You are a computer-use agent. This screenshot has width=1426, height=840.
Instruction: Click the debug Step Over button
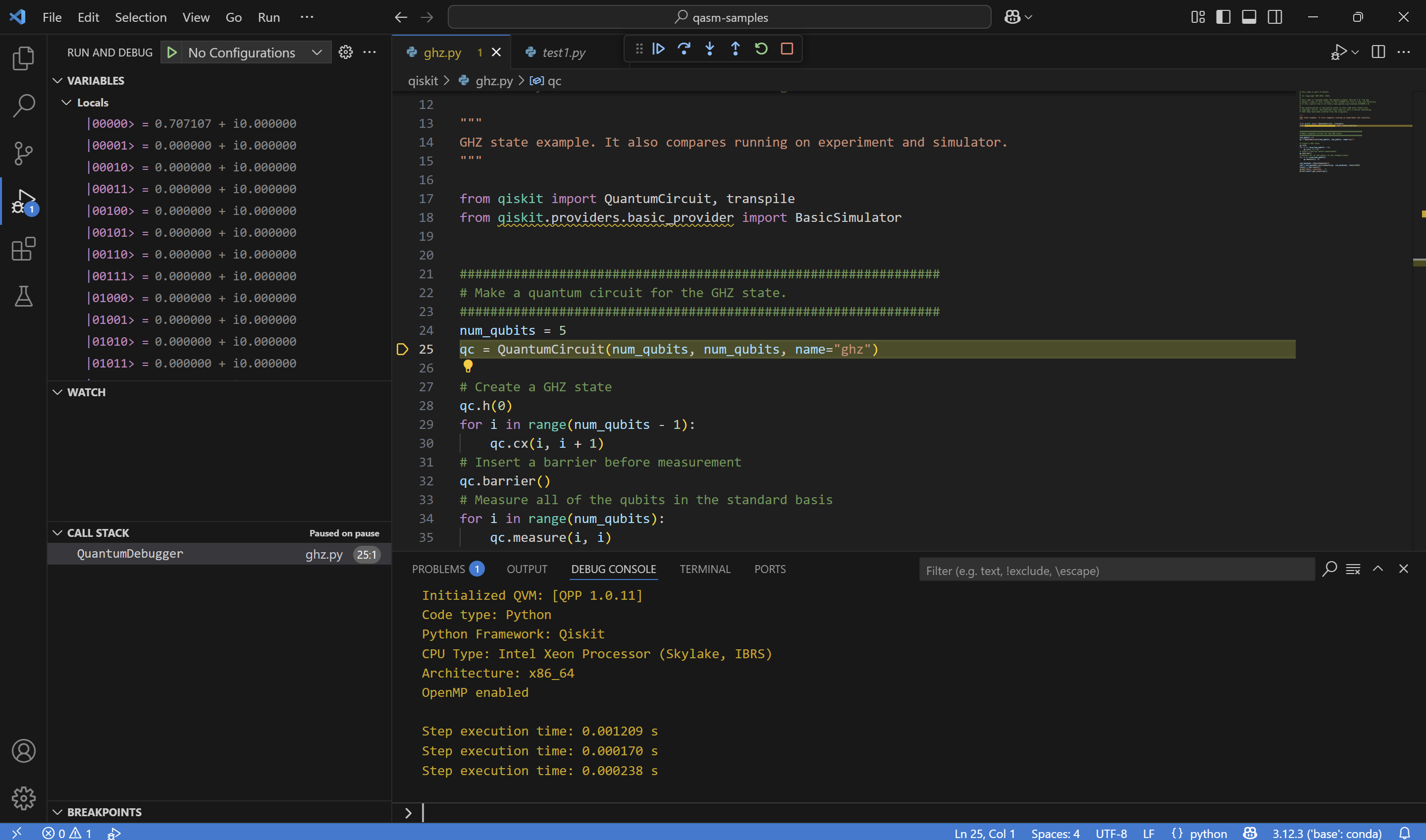(x=684, y=49)
